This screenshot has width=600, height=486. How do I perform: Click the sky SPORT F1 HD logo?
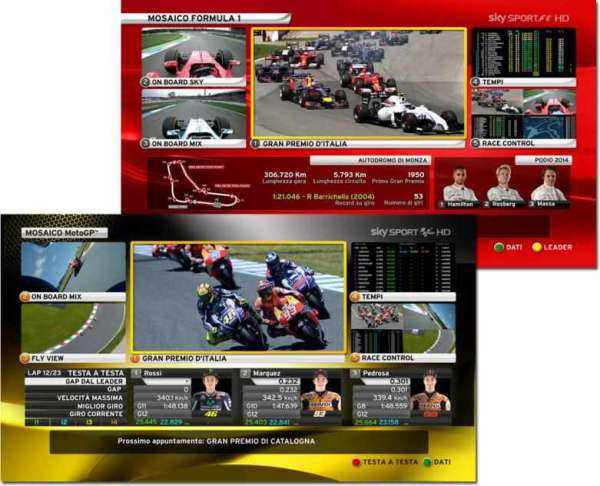[x=528, y=18]
